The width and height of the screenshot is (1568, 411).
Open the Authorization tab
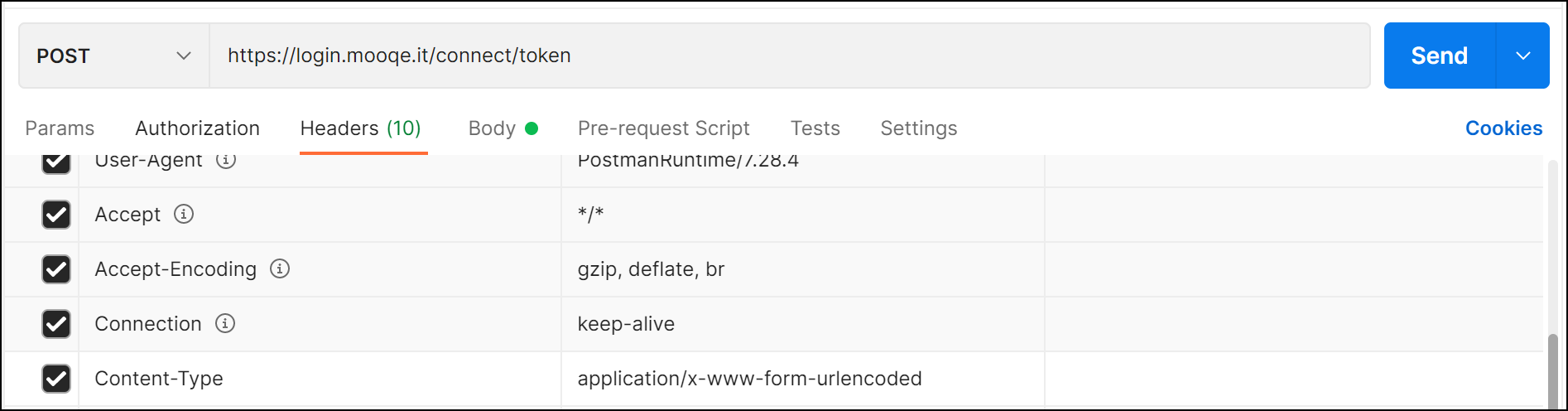click(197, 128)
